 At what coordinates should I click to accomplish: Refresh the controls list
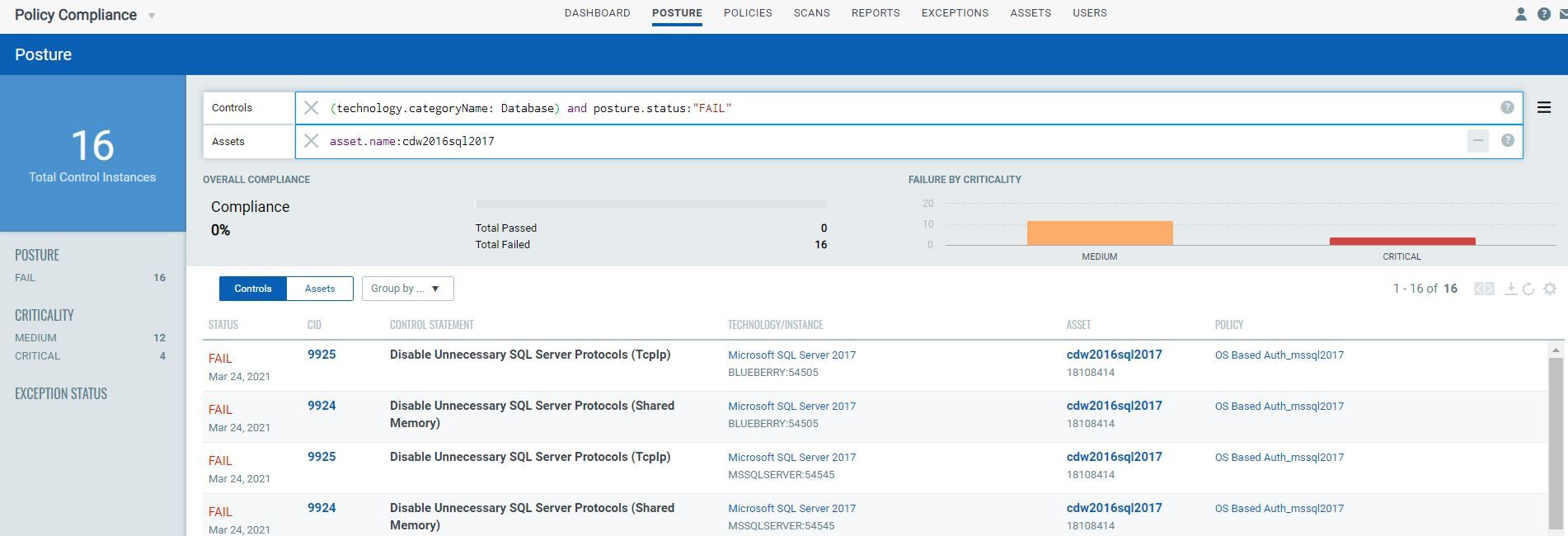[1528, 289]
